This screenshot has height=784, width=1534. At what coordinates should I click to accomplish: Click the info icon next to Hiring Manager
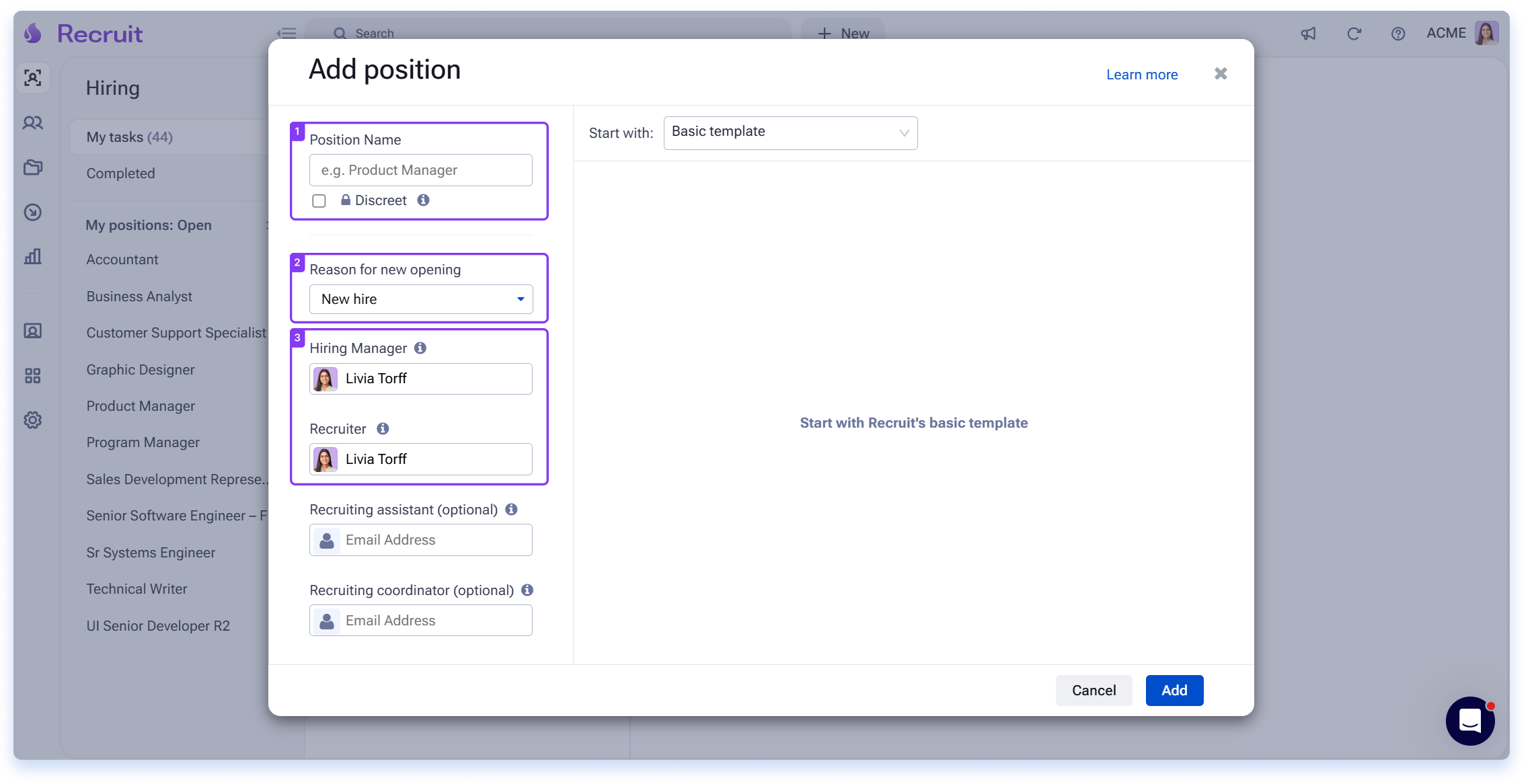tap(420, 348)
